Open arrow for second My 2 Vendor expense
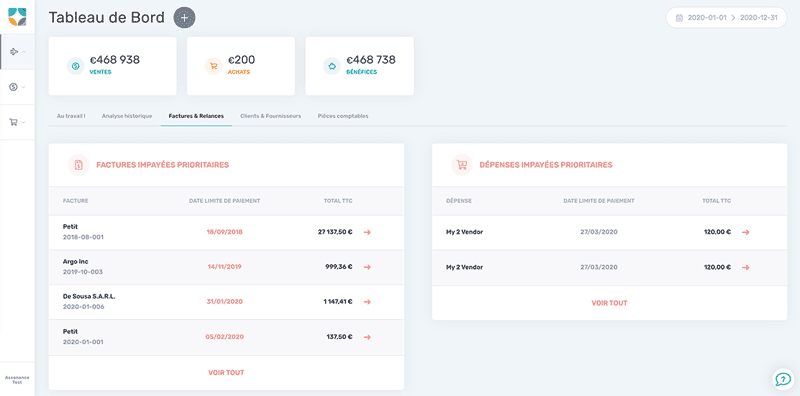800x396 pixels. [745, 267]
